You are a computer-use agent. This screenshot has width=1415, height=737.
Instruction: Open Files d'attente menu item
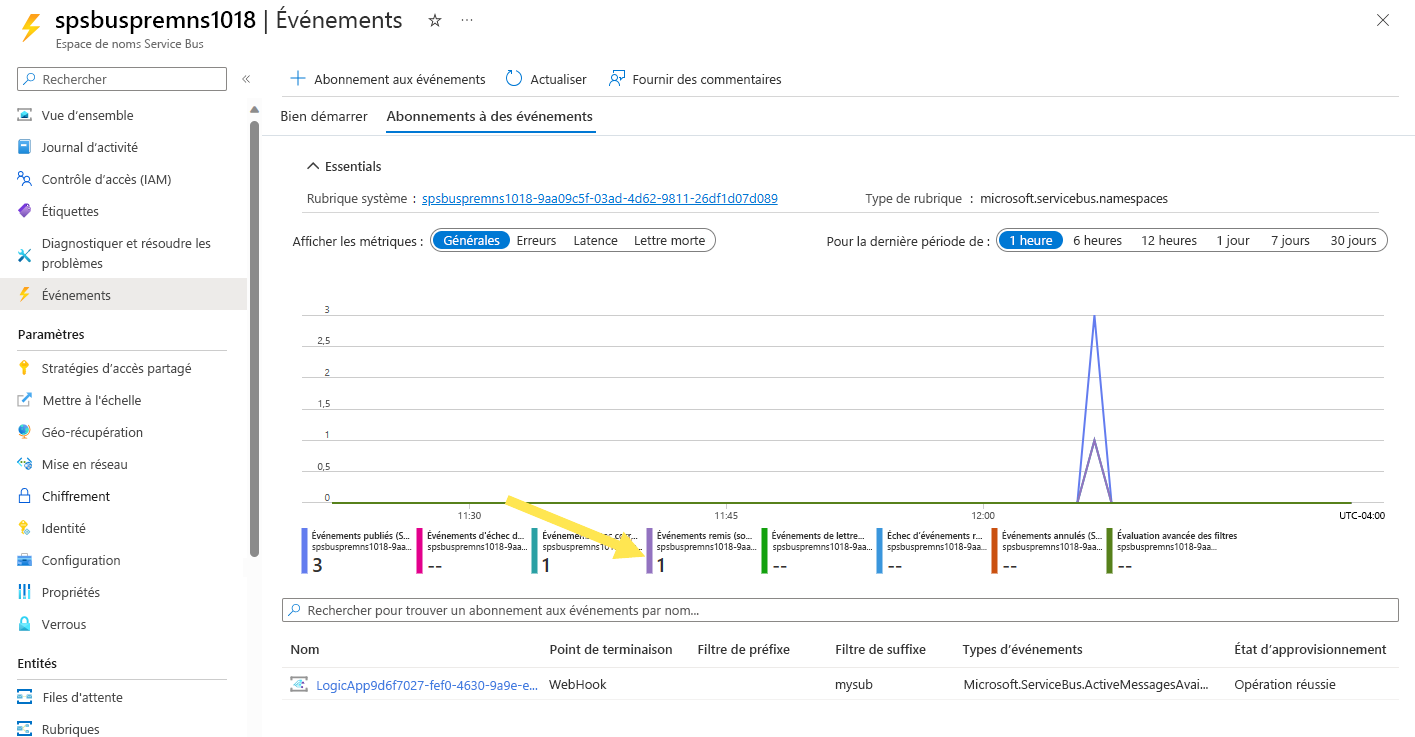[x=82, y=697]
